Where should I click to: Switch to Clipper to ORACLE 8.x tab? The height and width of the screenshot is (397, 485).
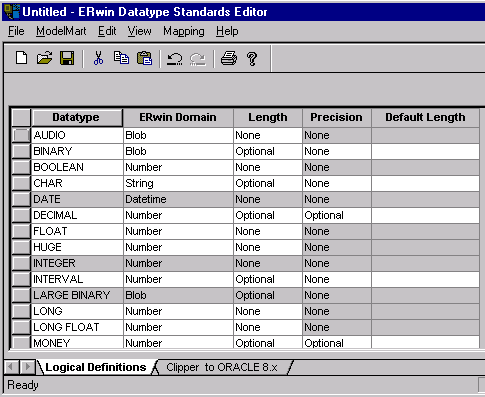222,367
